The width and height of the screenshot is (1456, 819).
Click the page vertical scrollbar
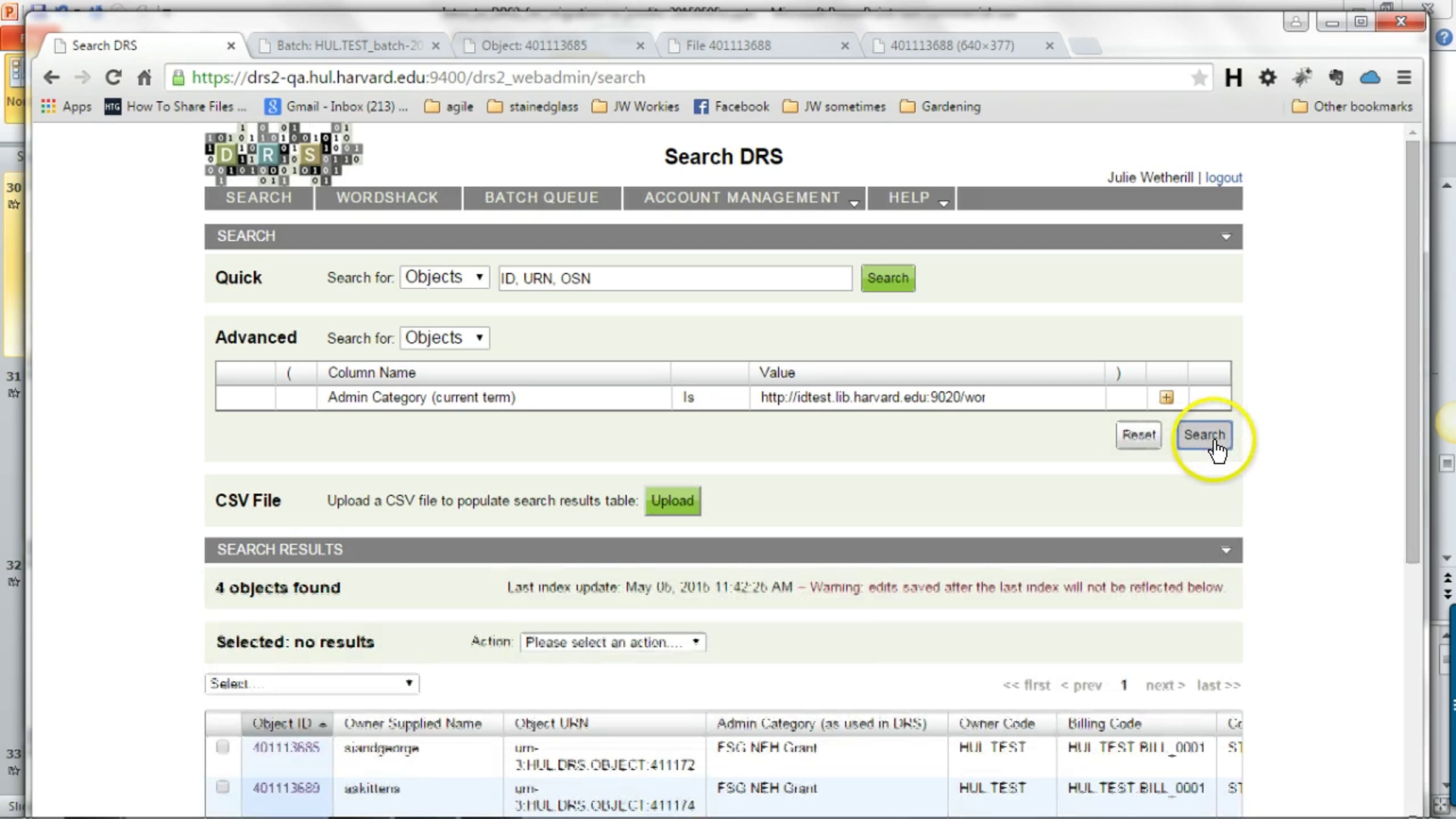(x=1412, y=352)
